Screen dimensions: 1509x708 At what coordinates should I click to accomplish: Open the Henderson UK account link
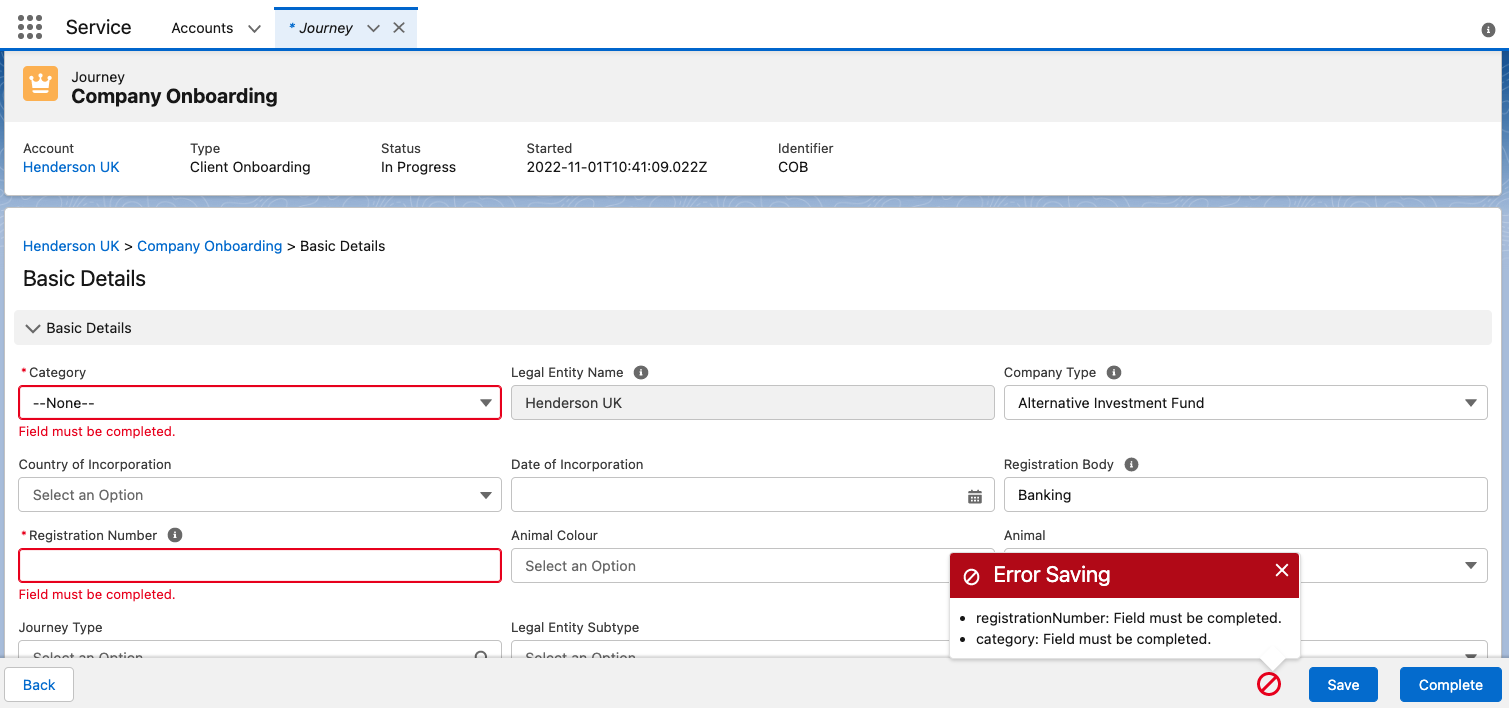[71, 167]
